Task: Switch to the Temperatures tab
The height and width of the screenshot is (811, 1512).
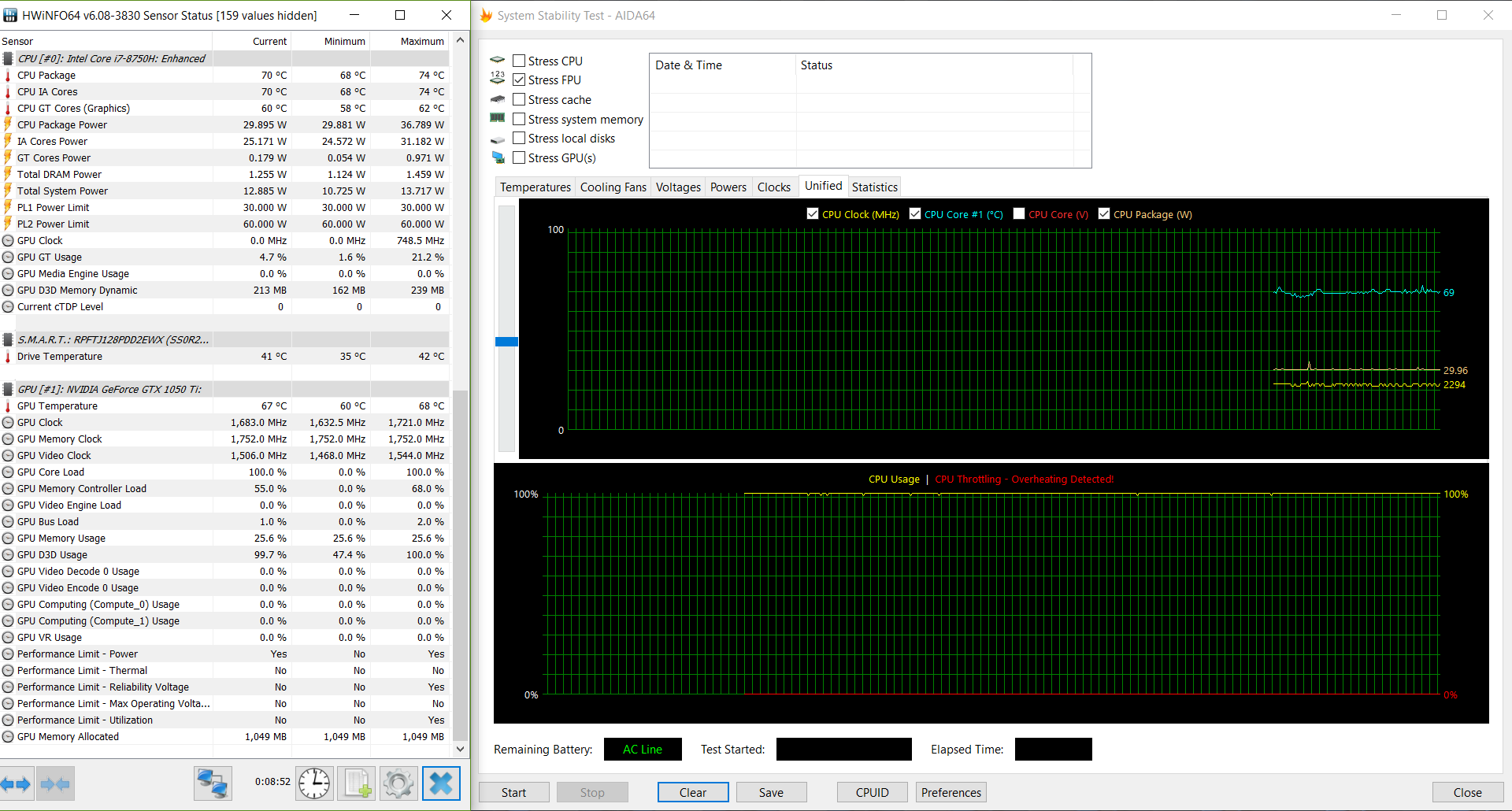Action: point(535,187)
